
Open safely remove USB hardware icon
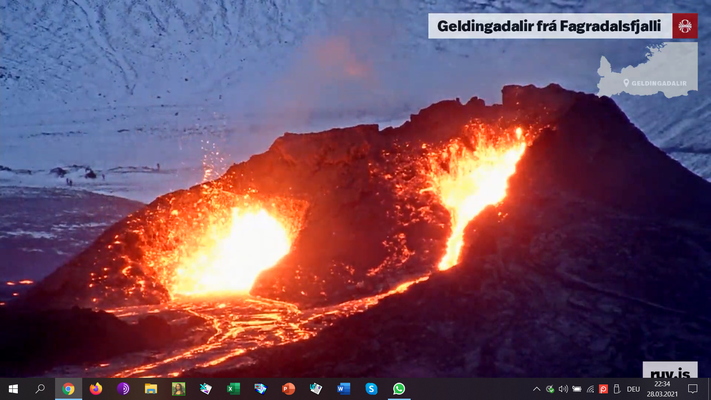click(x=616, y=389)
